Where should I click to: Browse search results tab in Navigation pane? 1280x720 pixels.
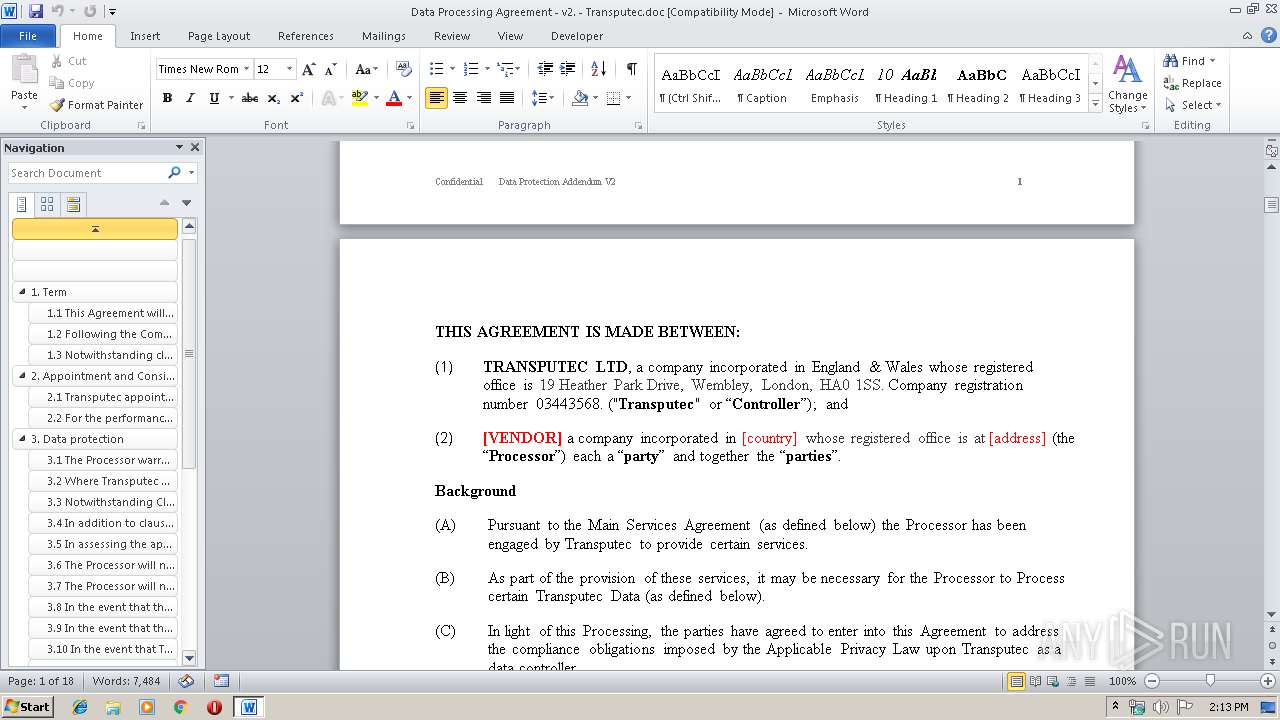73,204
